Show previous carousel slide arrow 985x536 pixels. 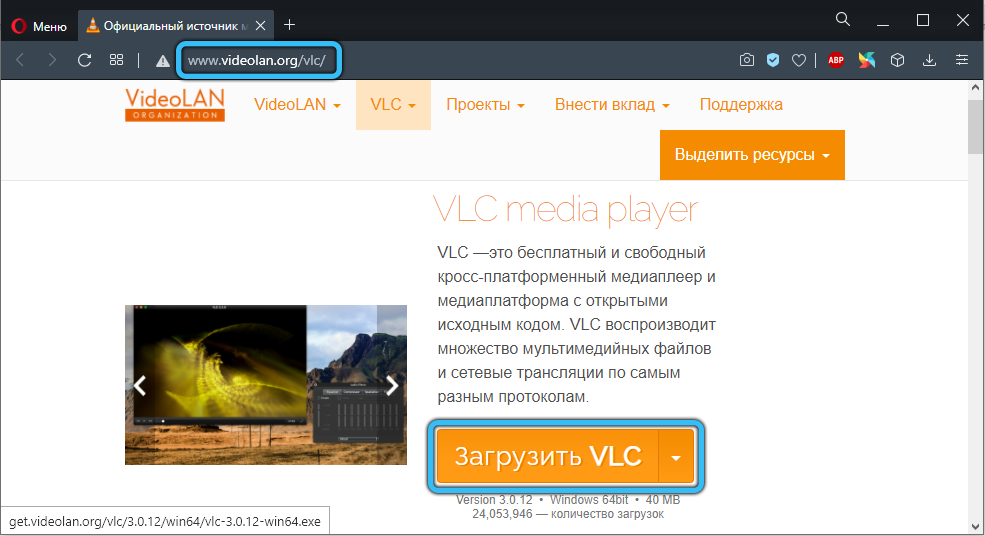140,385
